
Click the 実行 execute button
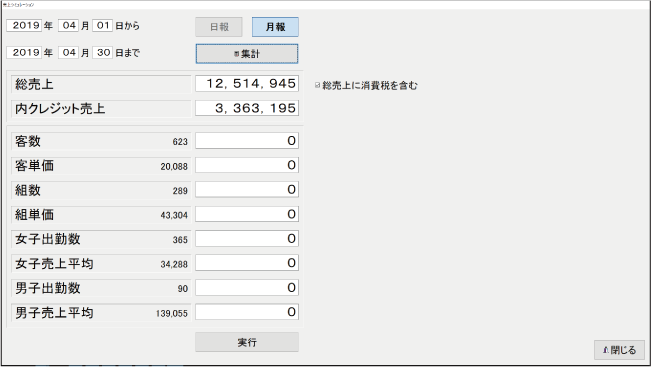[247, 343]
